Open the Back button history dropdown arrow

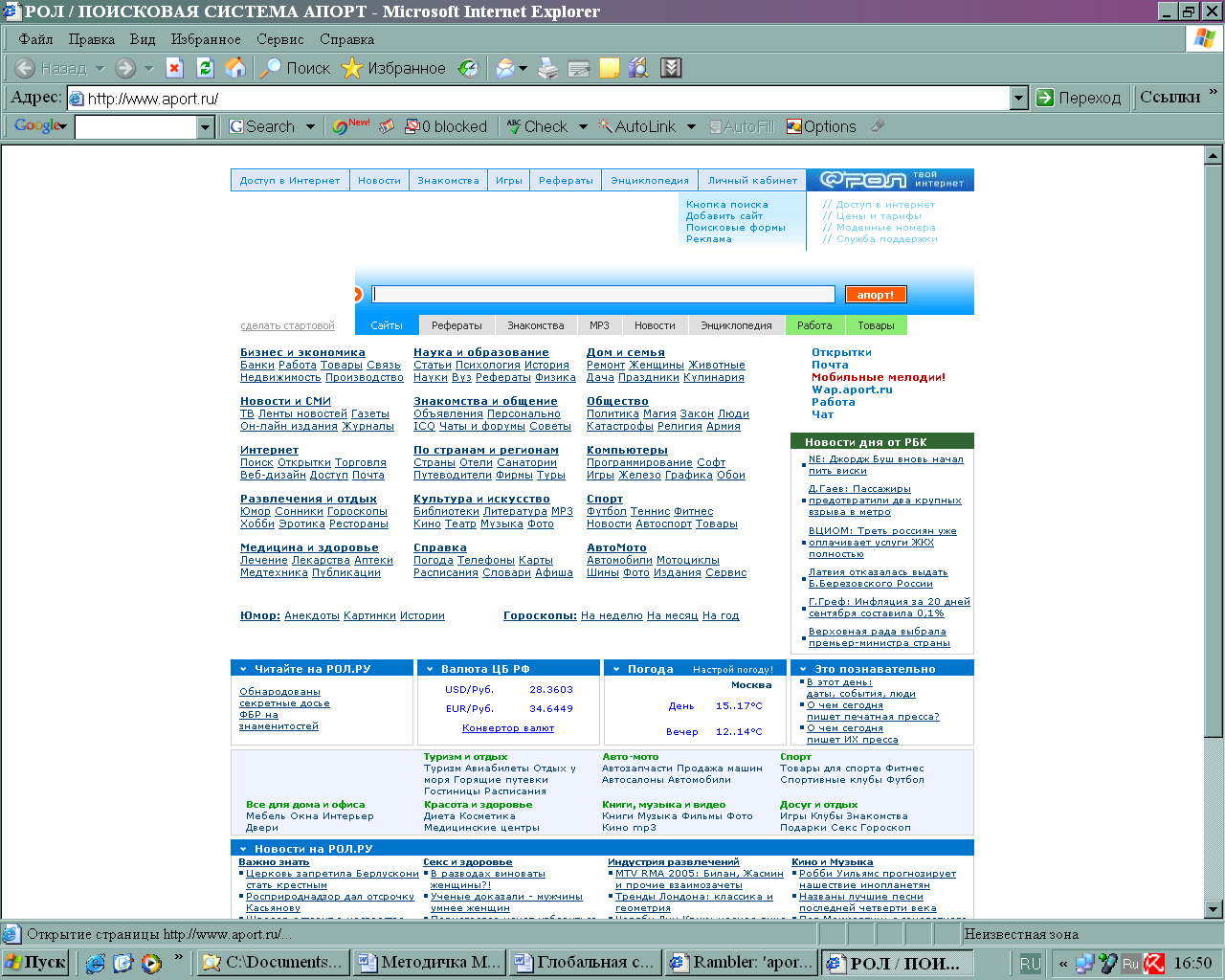click(100, 68)
